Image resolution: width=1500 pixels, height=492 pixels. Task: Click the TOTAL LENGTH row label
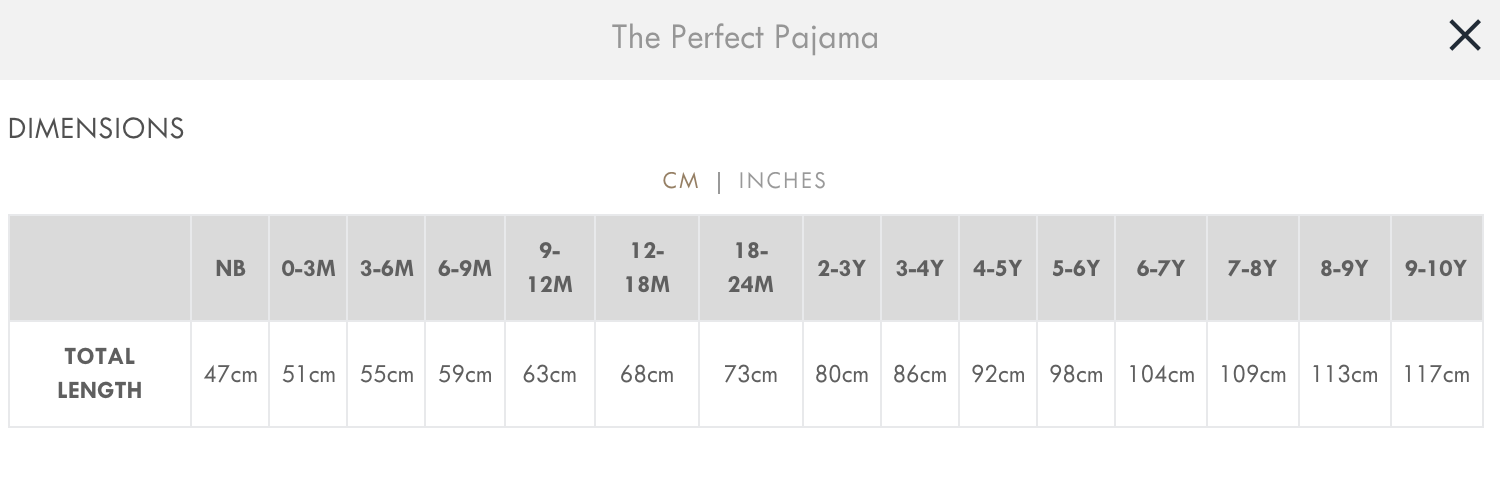point(100,374)
